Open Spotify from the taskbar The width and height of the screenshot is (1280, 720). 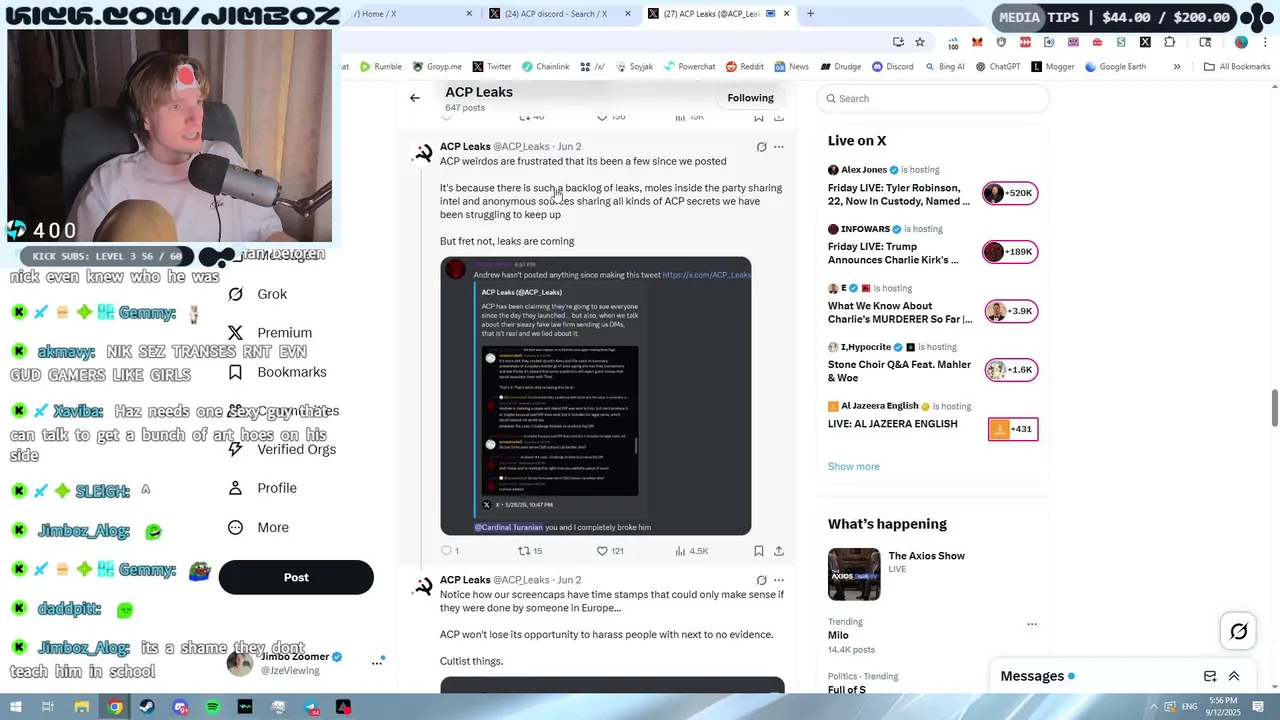[213, 707]
